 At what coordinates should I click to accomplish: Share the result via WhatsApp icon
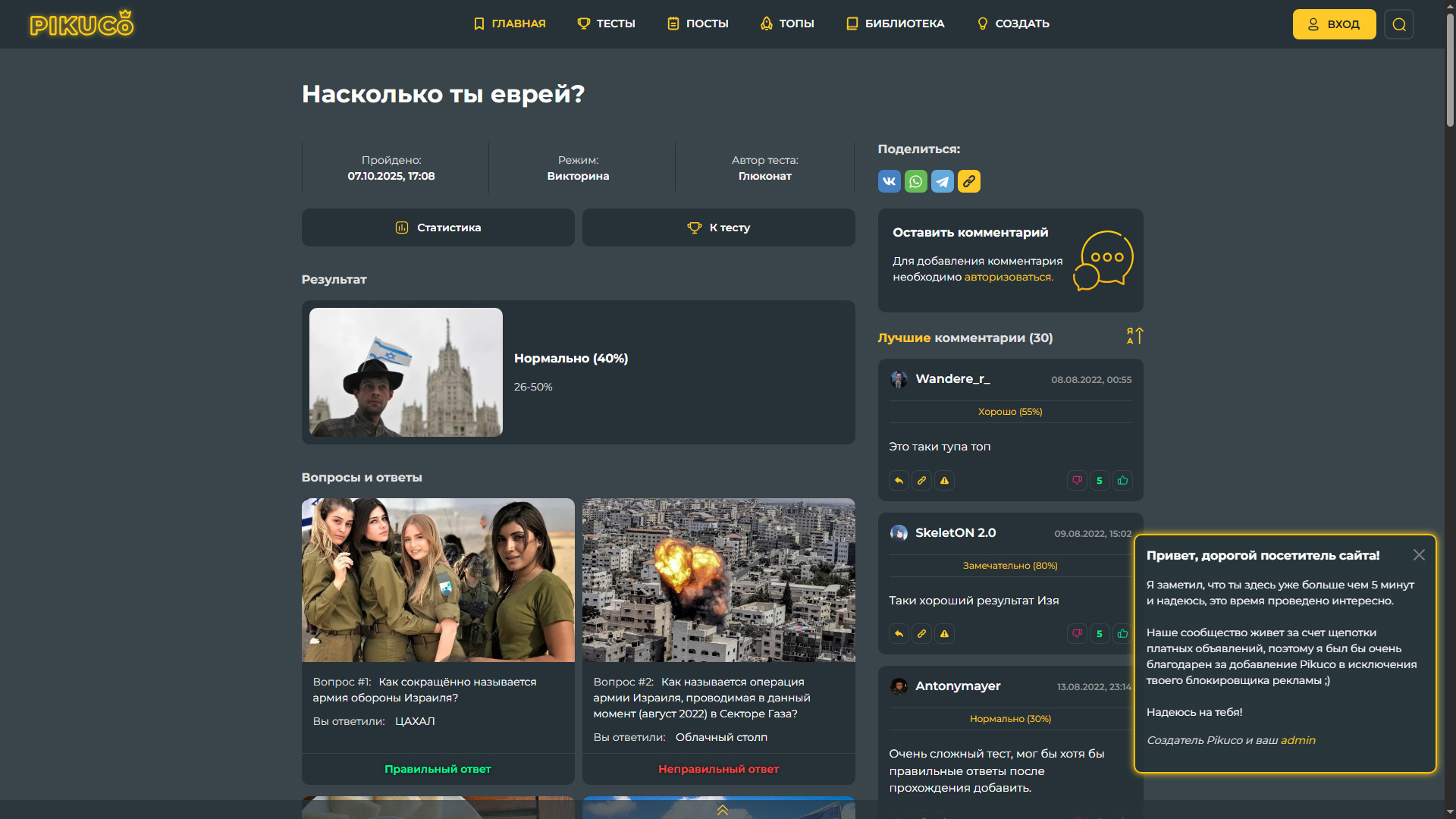pos(915,181)
